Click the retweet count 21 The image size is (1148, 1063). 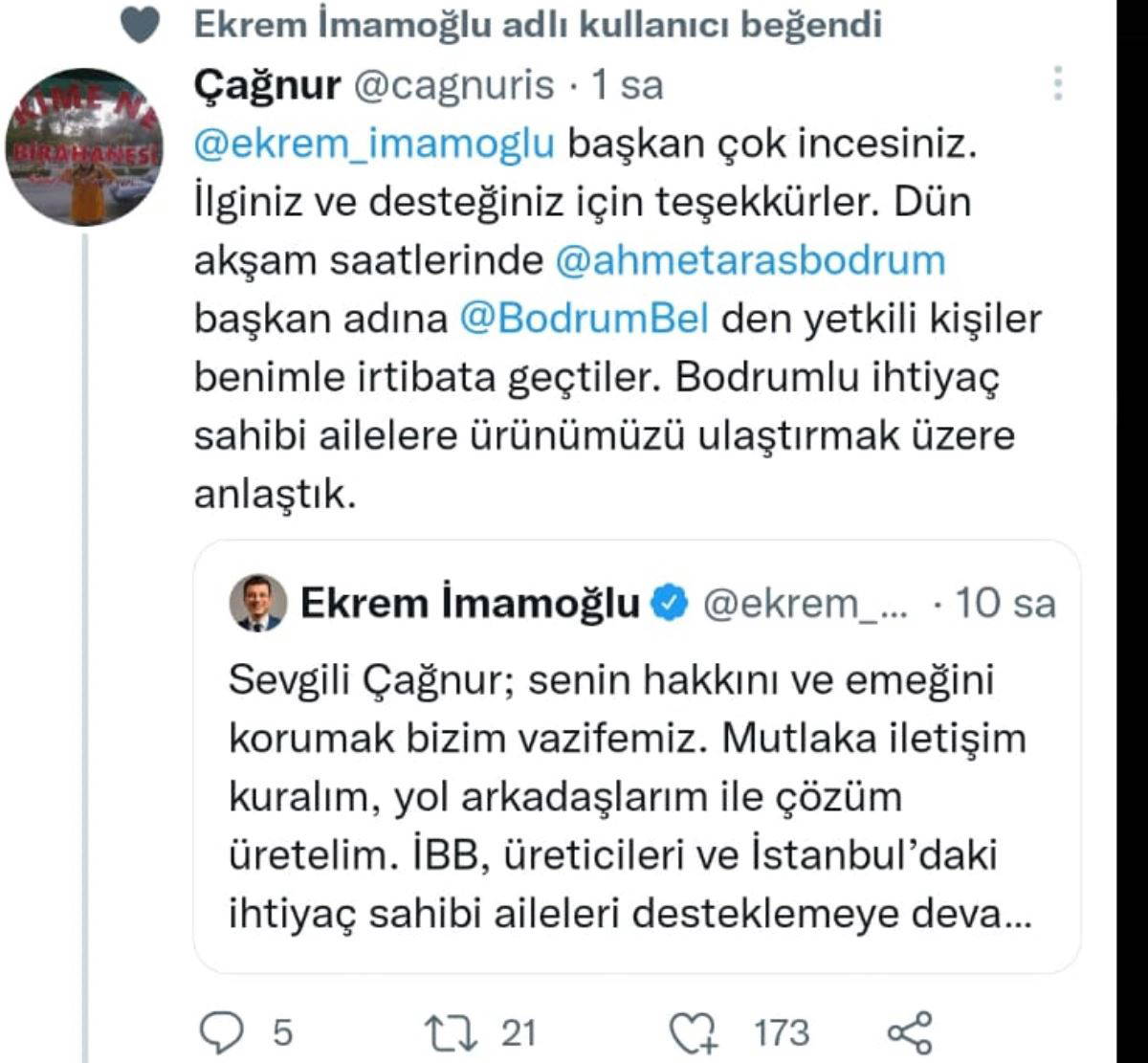519,1032
